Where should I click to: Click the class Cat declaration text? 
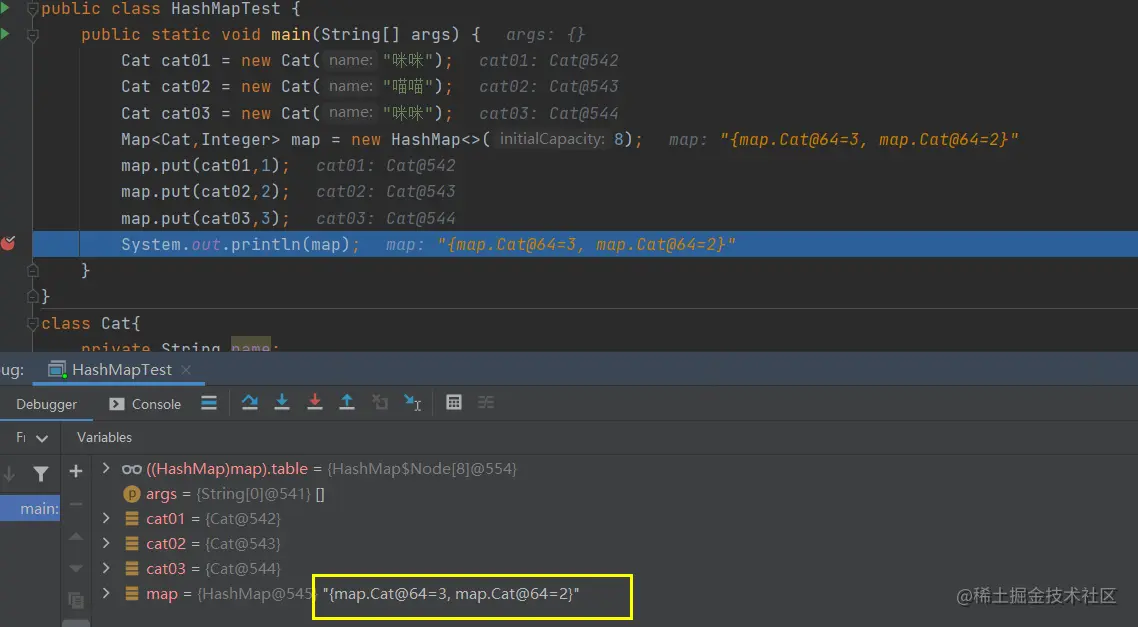[x=91, y=324]
